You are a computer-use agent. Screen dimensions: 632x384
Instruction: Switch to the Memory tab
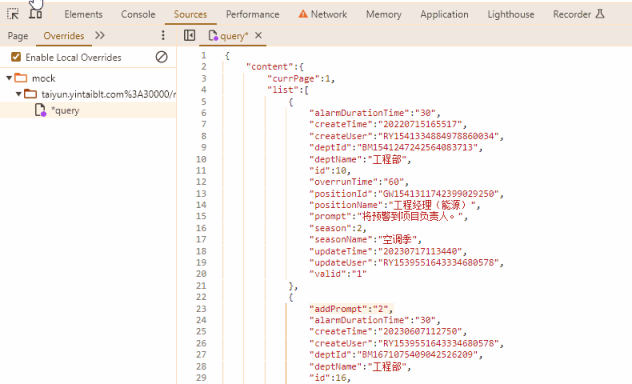[384, 15]
